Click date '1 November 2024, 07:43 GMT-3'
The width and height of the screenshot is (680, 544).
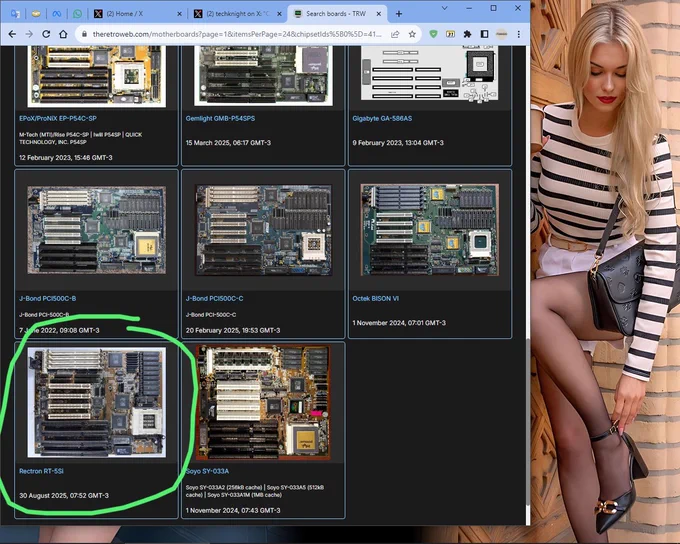pos(233,510)
